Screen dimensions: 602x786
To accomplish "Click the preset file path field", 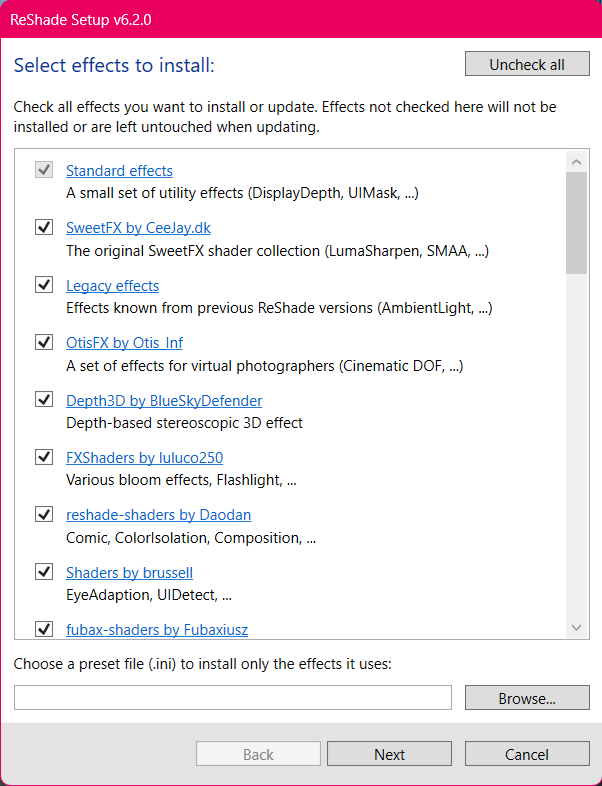I will pyautogui.click(x=233, y=698).
